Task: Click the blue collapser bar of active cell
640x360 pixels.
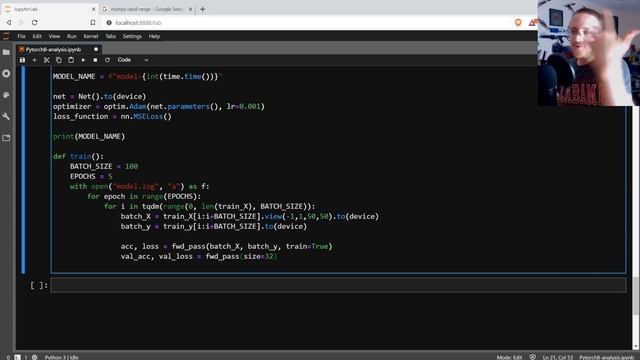Action: coord(23,169)
